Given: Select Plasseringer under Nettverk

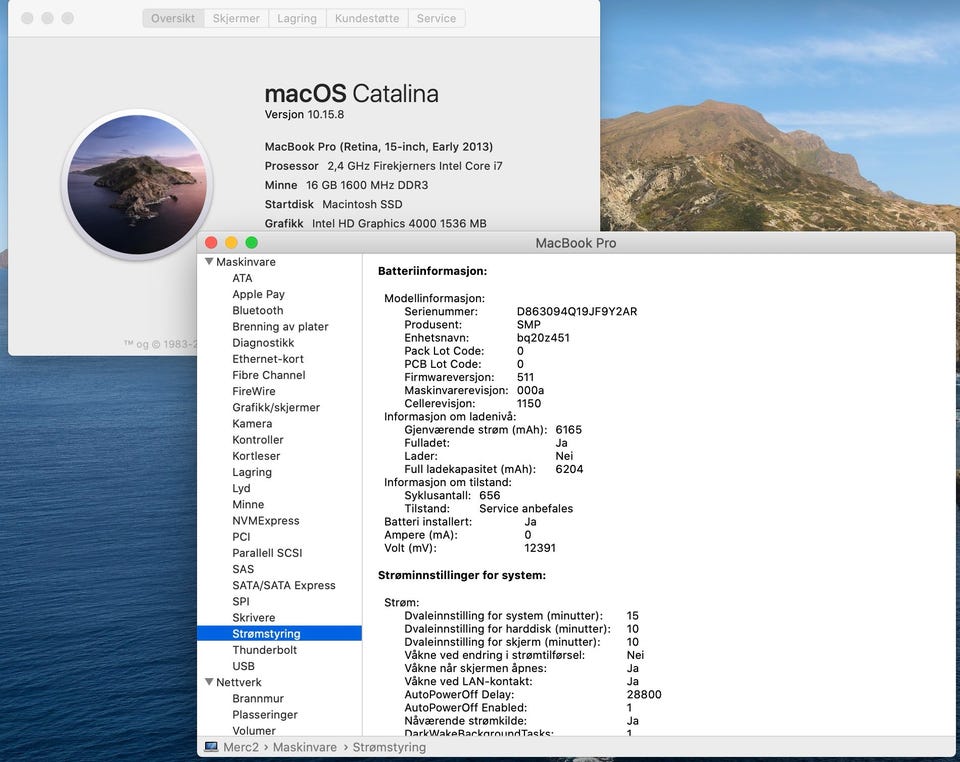Looking at the screenshot, I should (265, 714).
